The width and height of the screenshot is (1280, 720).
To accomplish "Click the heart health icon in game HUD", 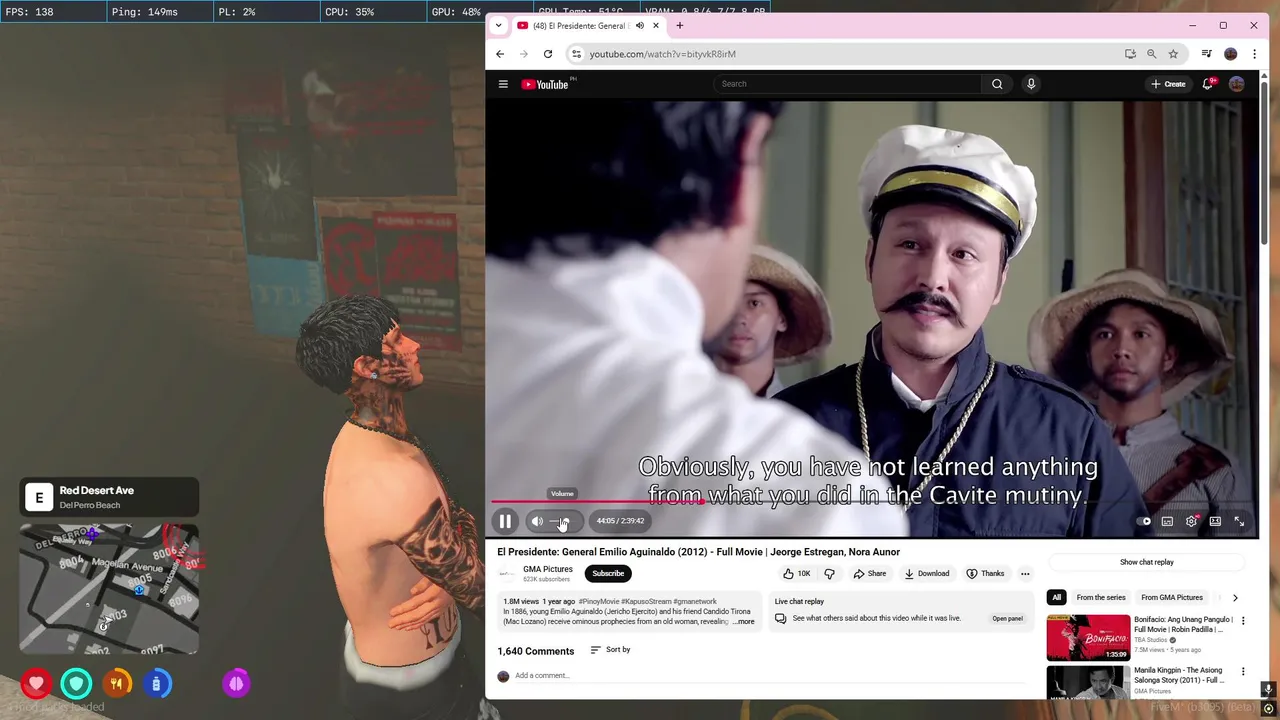I will coord(37,684).
